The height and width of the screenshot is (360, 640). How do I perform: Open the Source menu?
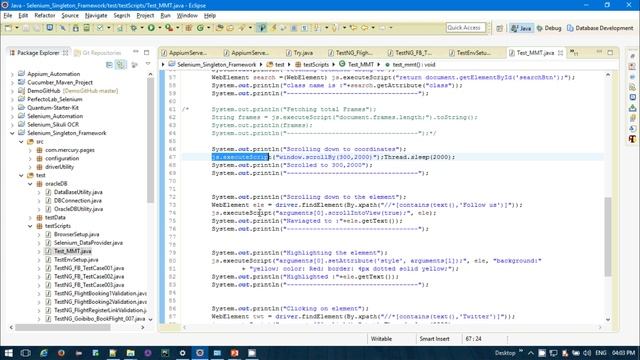[x=70, y=16]
